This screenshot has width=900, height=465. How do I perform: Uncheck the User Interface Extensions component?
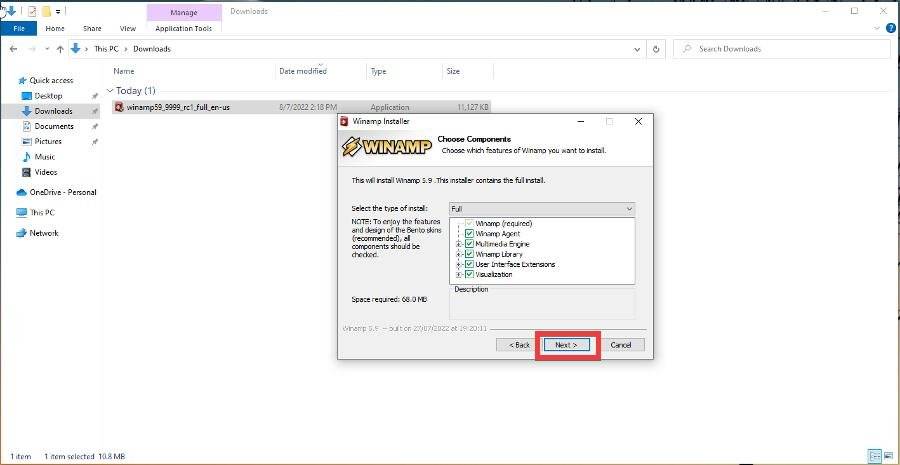point(470,264)
